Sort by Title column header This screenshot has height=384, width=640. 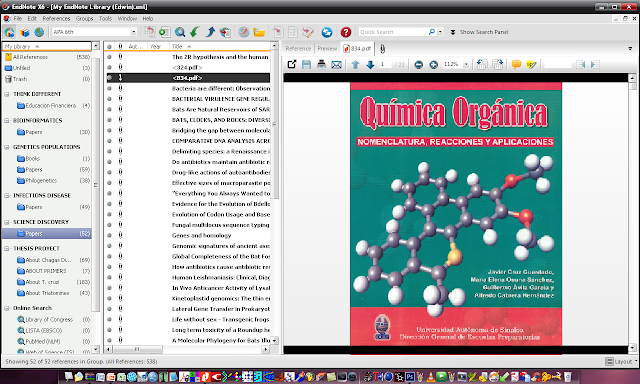coord(220,47)
